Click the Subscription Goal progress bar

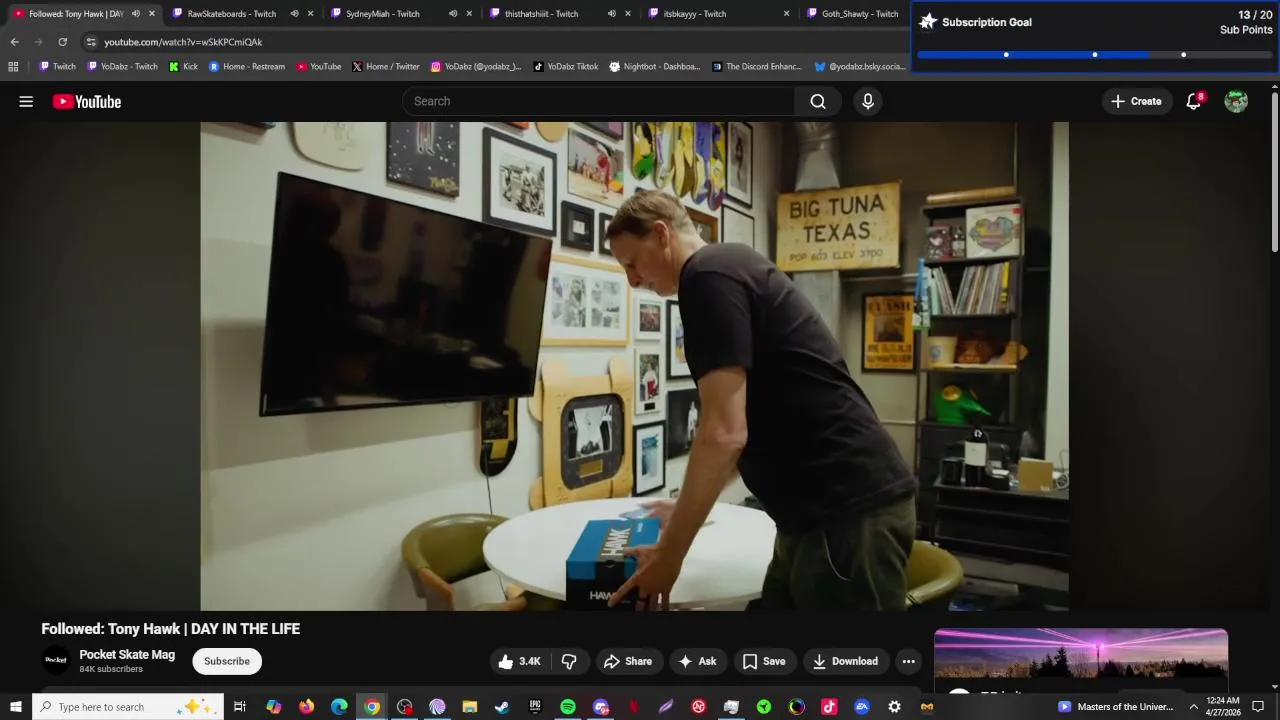(1095, 54)
